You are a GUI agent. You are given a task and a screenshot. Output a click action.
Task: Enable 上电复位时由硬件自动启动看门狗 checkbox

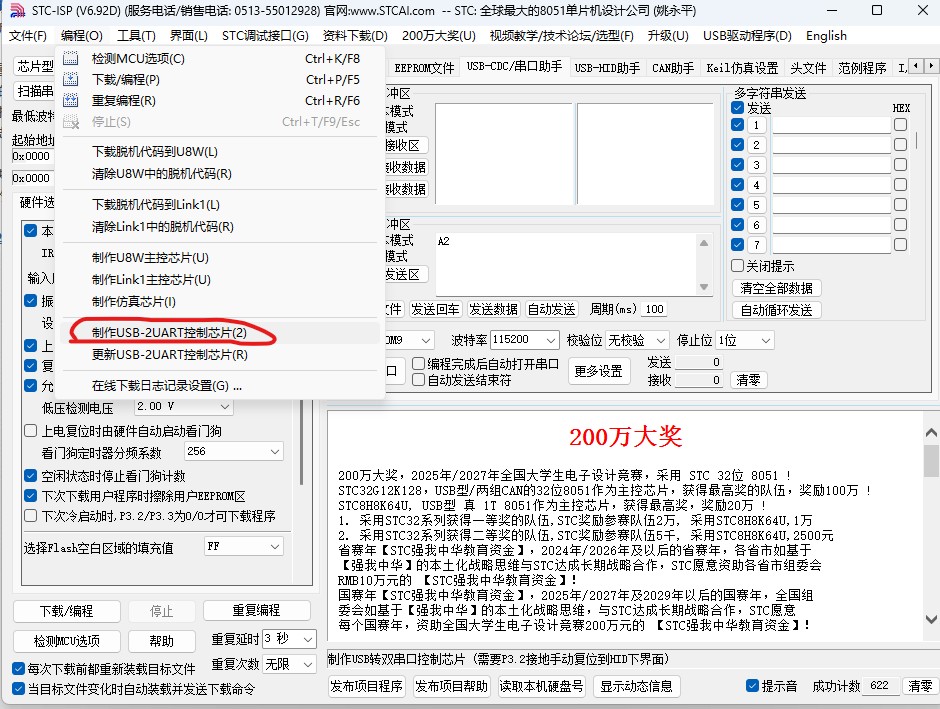(31, 430)
